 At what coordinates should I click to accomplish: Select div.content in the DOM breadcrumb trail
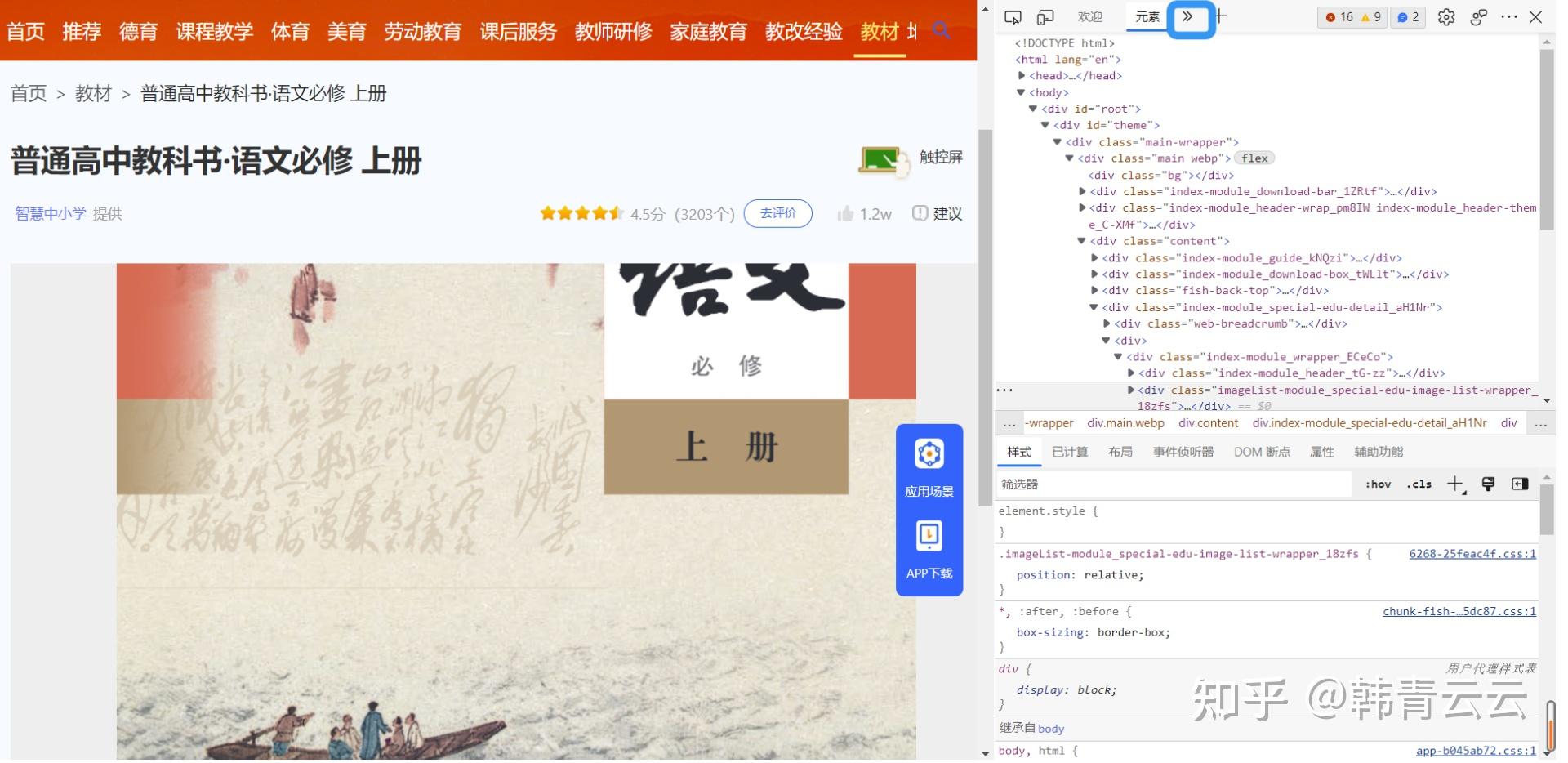pyautogui.click(x=1209, y=423)
